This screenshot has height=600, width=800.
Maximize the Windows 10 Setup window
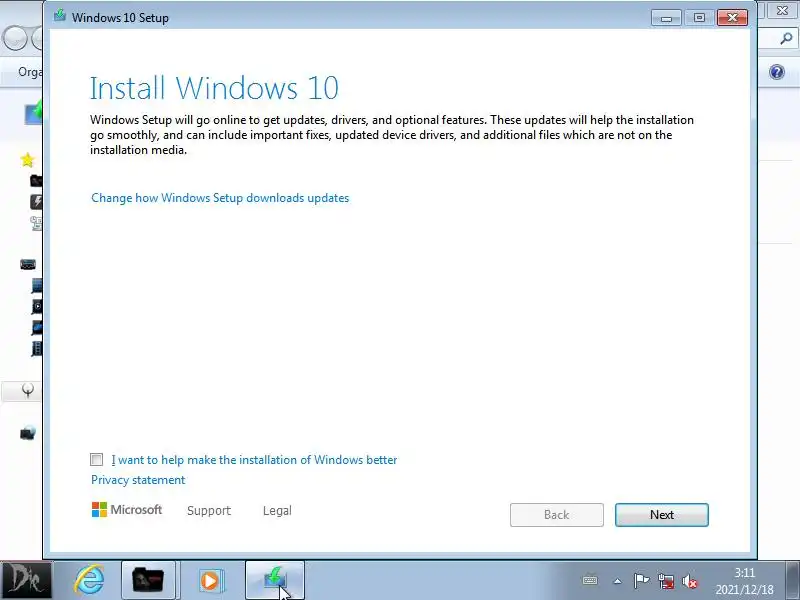pos(699,18)
